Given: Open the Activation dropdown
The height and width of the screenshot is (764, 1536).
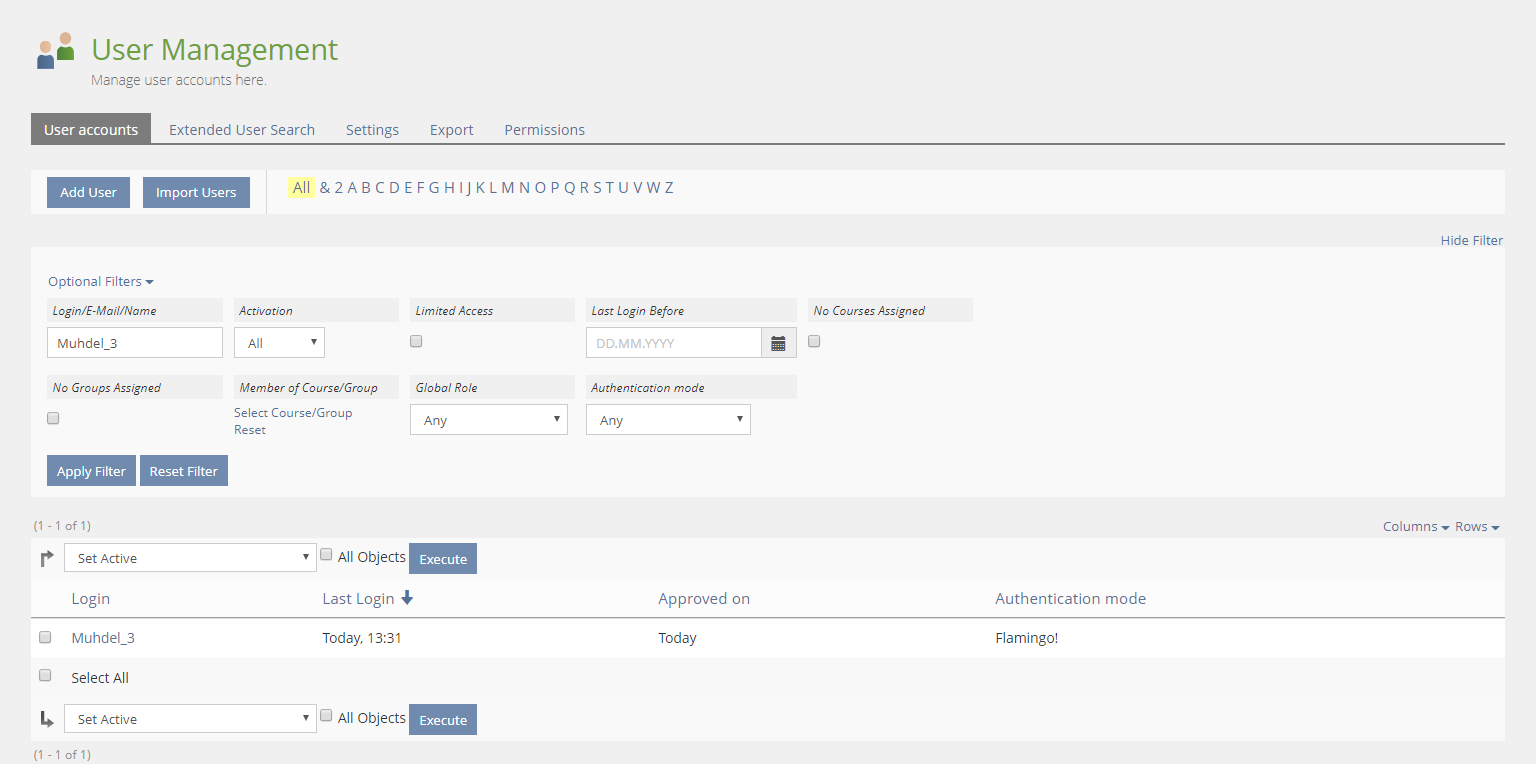Looking at the screenshot, I should tap(279, 343).
